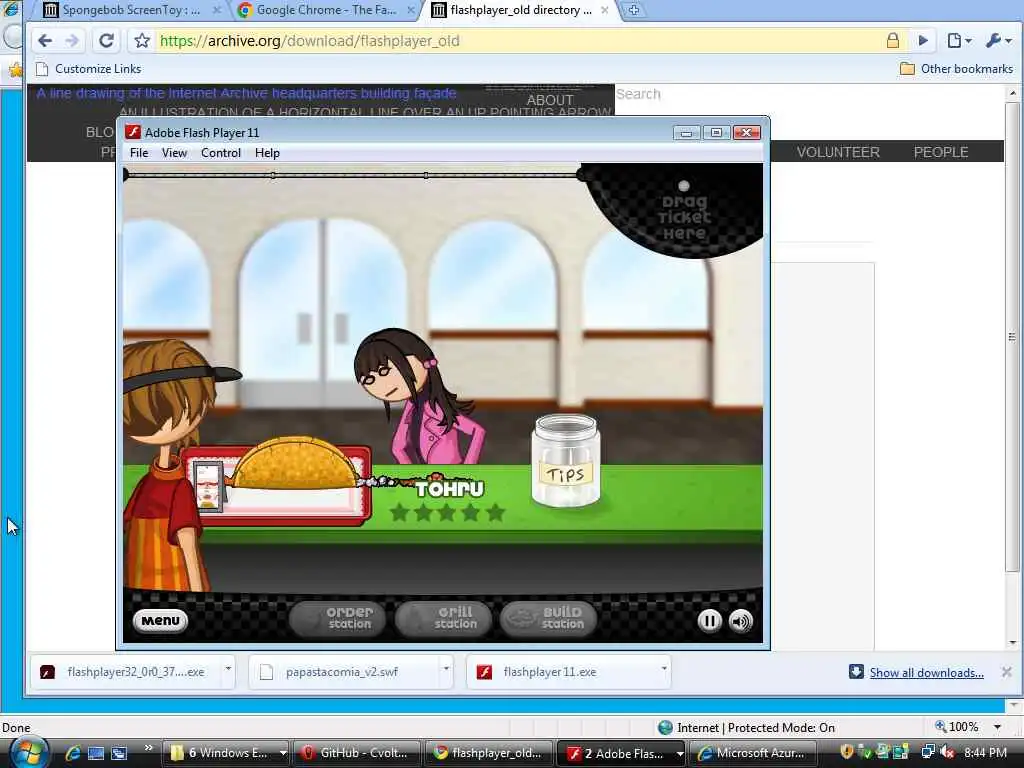Viewport: 1024px width, 768px height.
Task: Click the taco on the serving tray
Action: pos(295,464)
